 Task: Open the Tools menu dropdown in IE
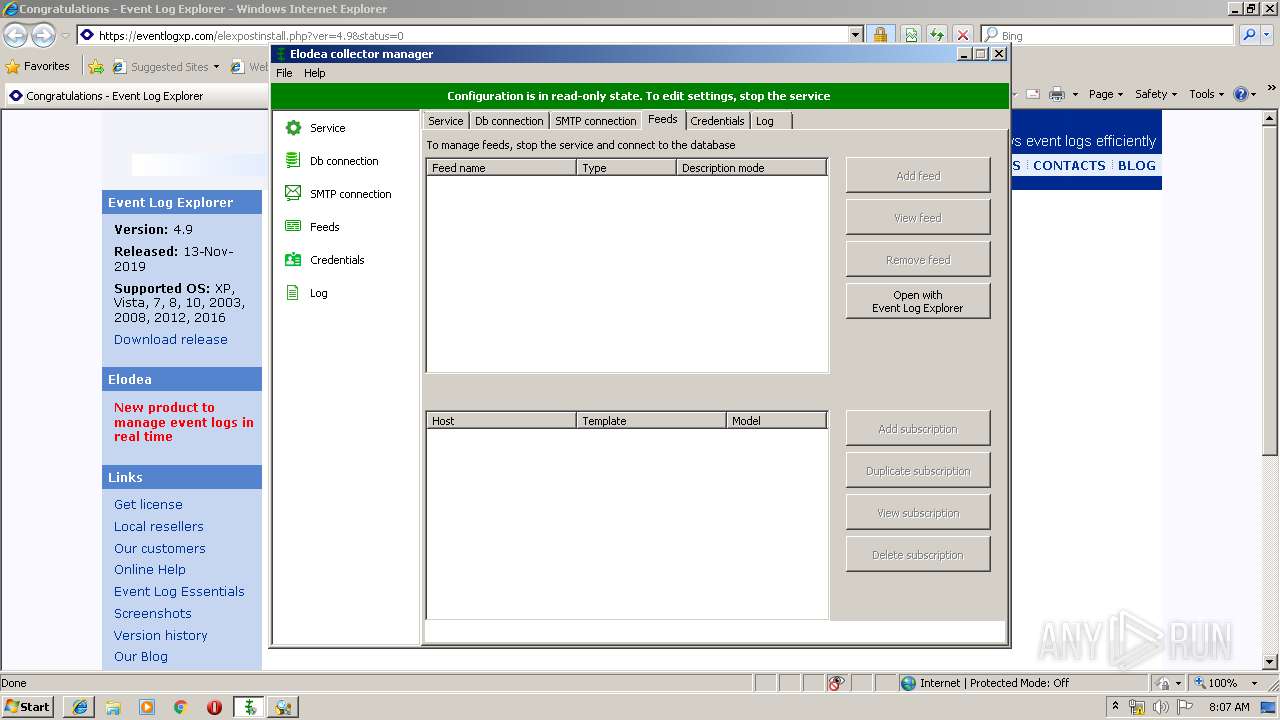point(1206,94)
